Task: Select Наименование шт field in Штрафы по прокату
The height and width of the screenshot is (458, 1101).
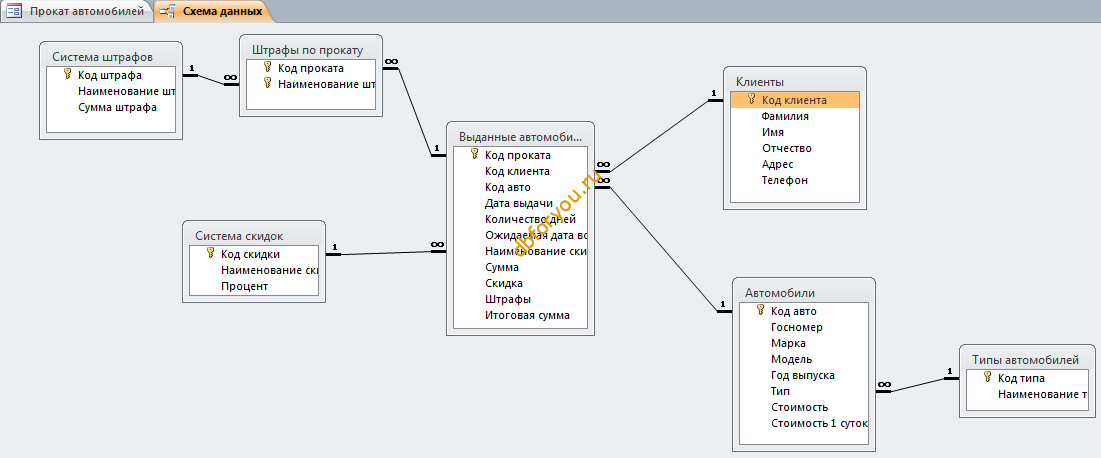Action: pyautogui.click(x=311, y=84)
